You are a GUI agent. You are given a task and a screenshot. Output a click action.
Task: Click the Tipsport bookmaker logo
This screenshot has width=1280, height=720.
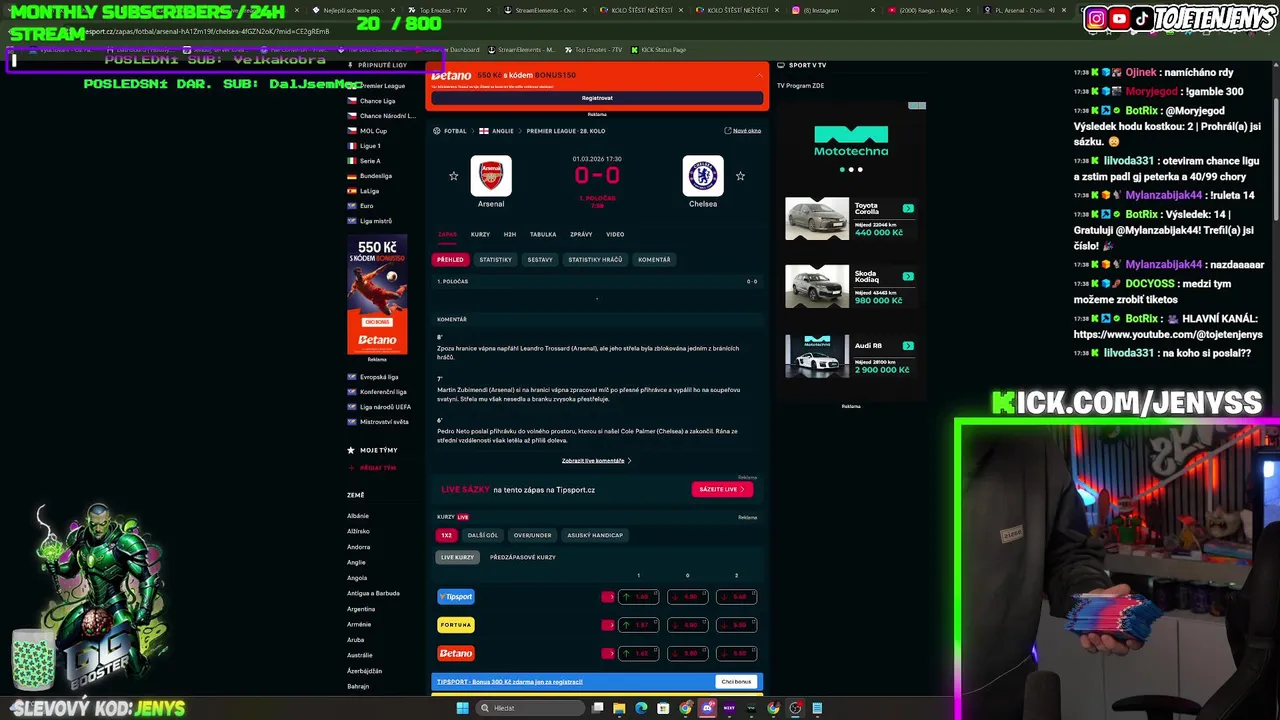(456, 597)
